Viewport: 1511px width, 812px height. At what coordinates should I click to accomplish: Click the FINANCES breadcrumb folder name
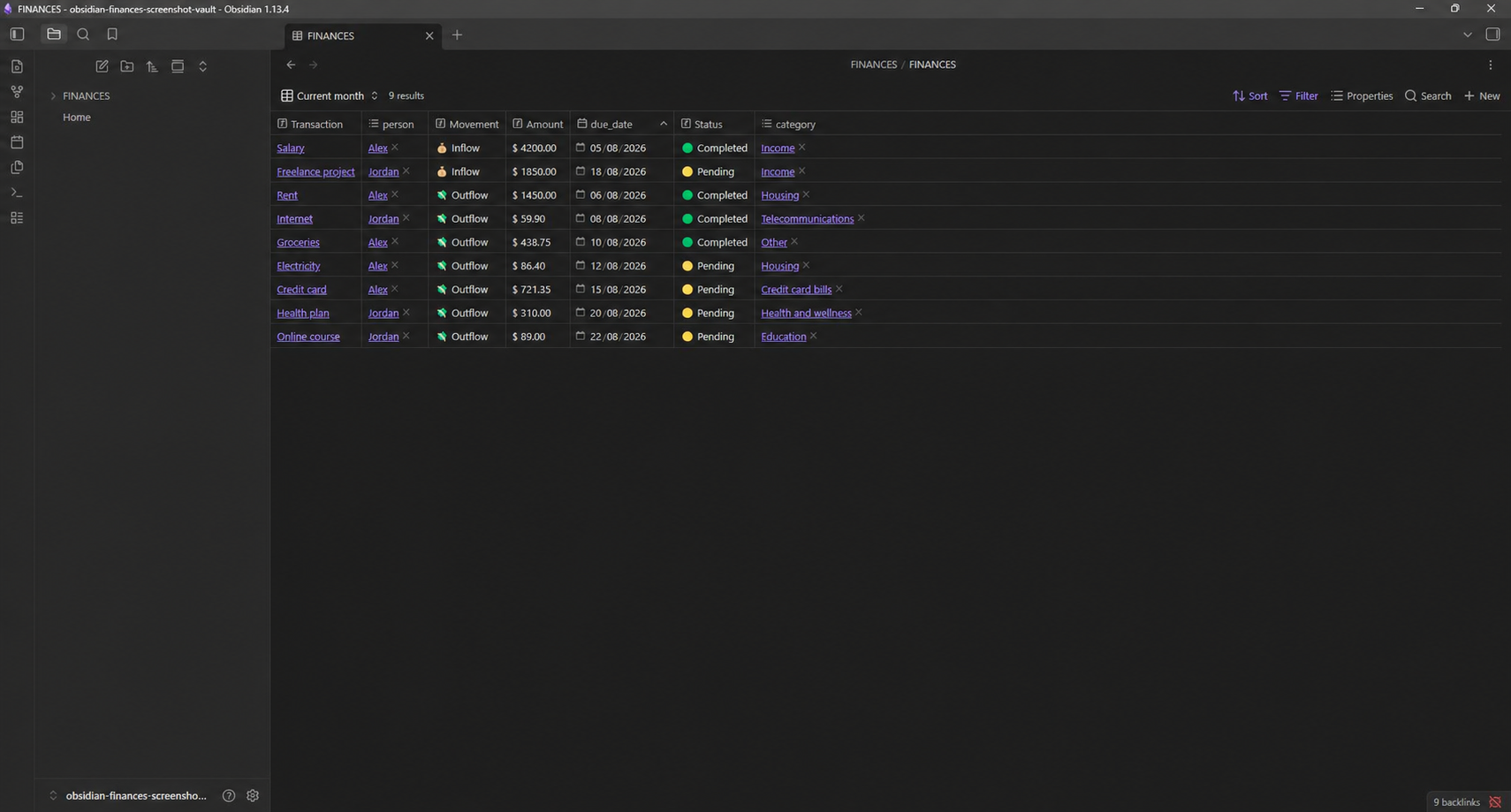click(873, 65)
